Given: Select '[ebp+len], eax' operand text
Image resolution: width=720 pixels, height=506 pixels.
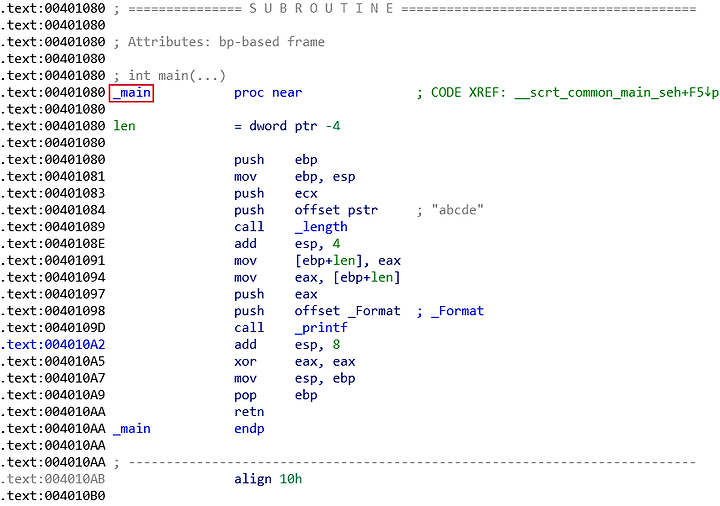Looking at the screenshot, I should [x=348, y=261].
